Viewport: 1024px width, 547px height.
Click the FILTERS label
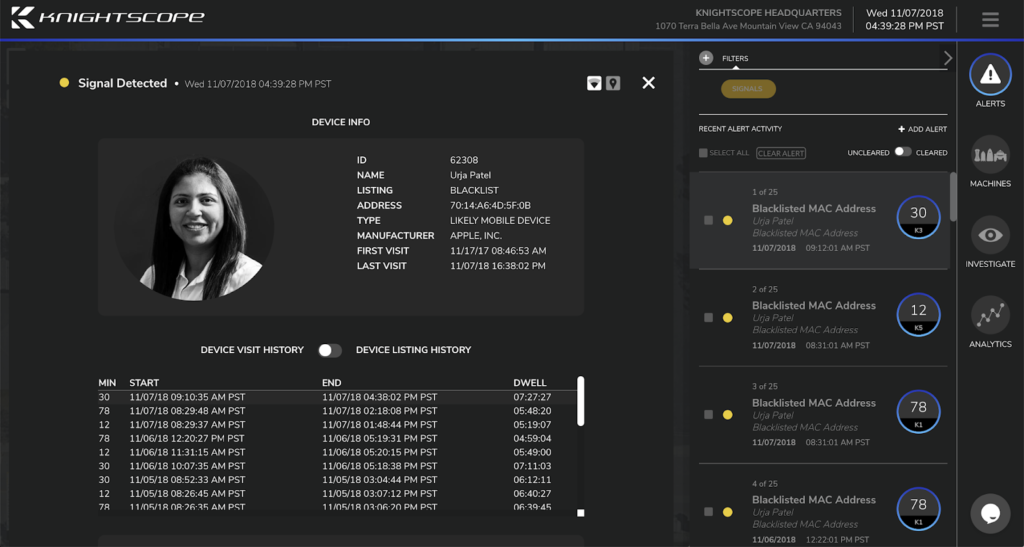tap(735, 58)
